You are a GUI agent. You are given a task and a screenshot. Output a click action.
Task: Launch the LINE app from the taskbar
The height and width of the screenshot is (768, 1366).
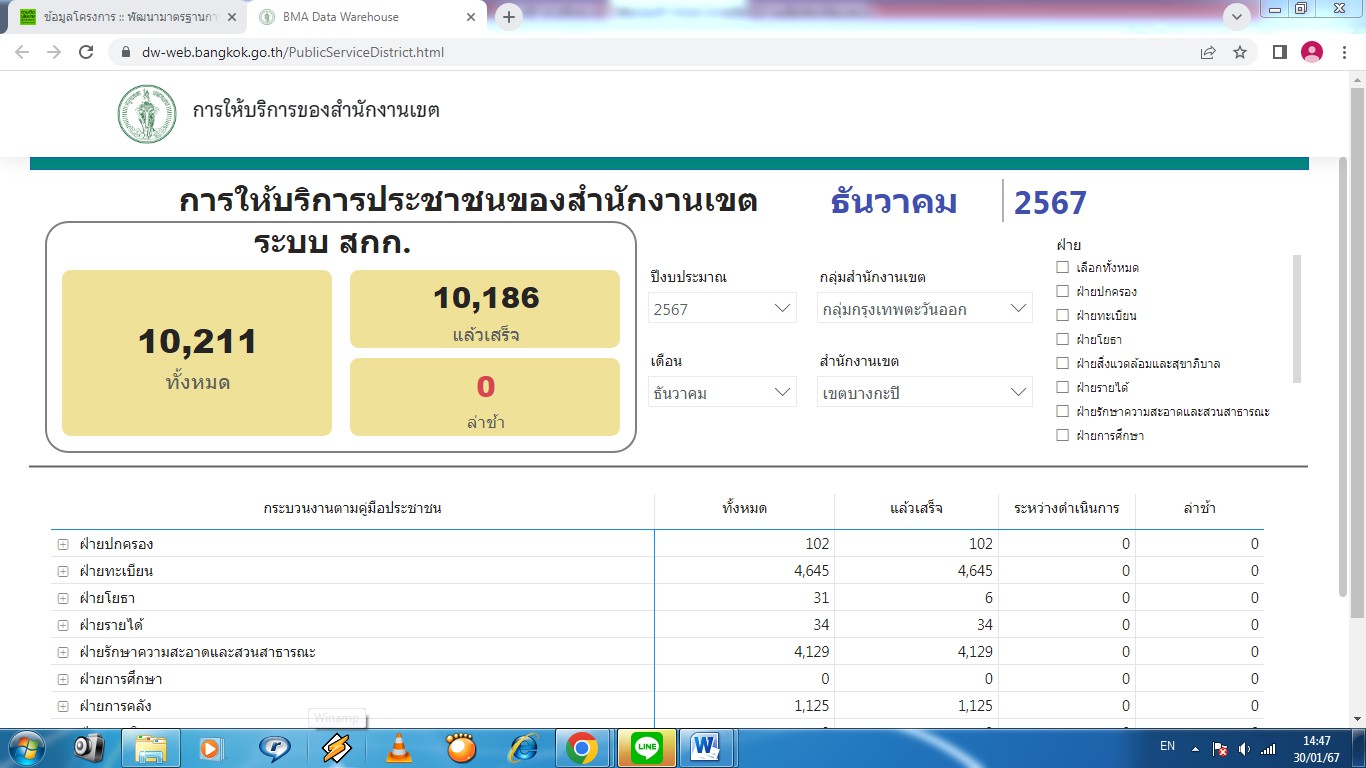pyautogui.click(x=647, y=747)
